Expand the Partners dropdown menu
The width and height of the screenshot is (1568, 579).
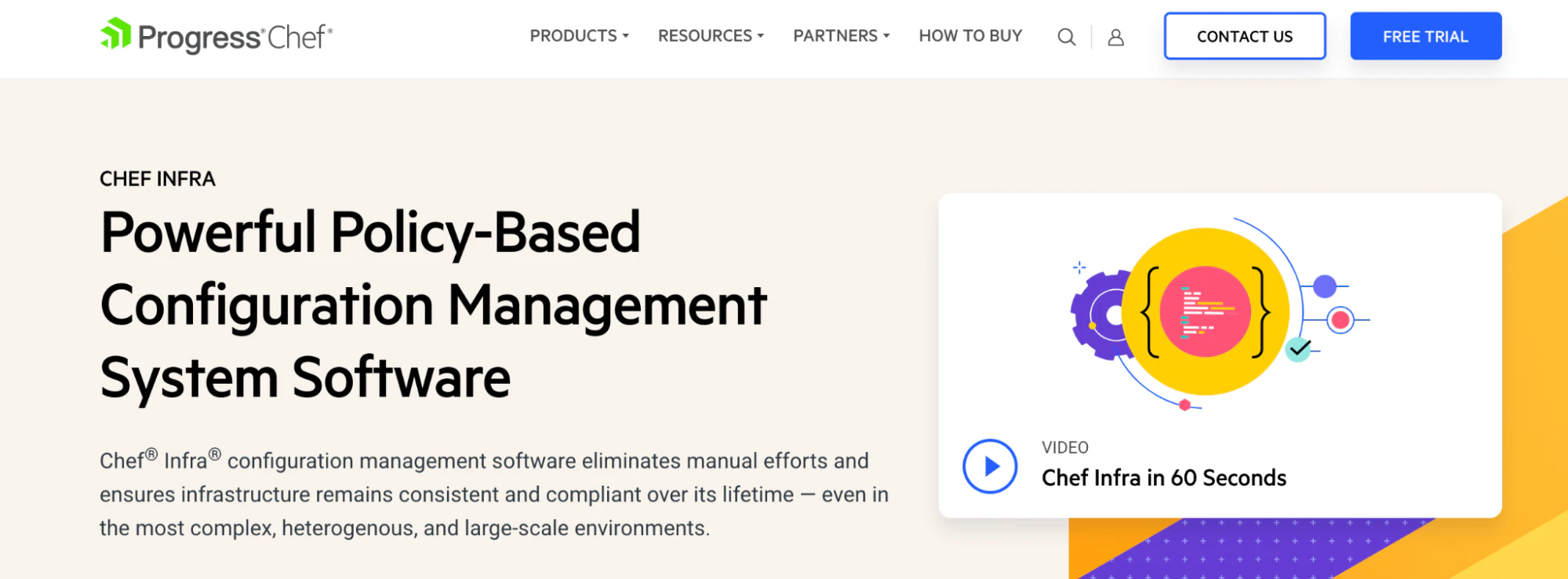pyautogui.click(x=841, y=36)
